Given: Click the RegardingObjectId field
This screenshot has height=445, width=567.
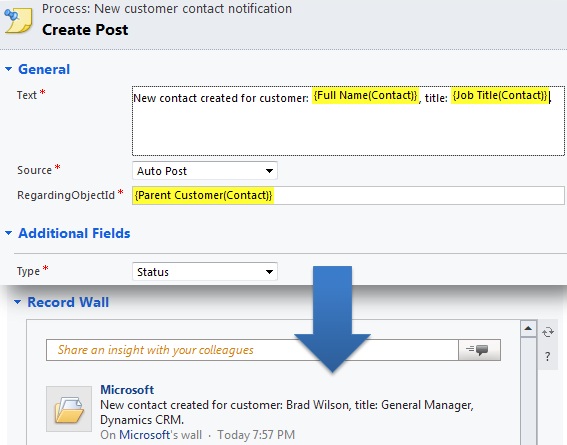Looking at the screenshot, I should point(348,195).
